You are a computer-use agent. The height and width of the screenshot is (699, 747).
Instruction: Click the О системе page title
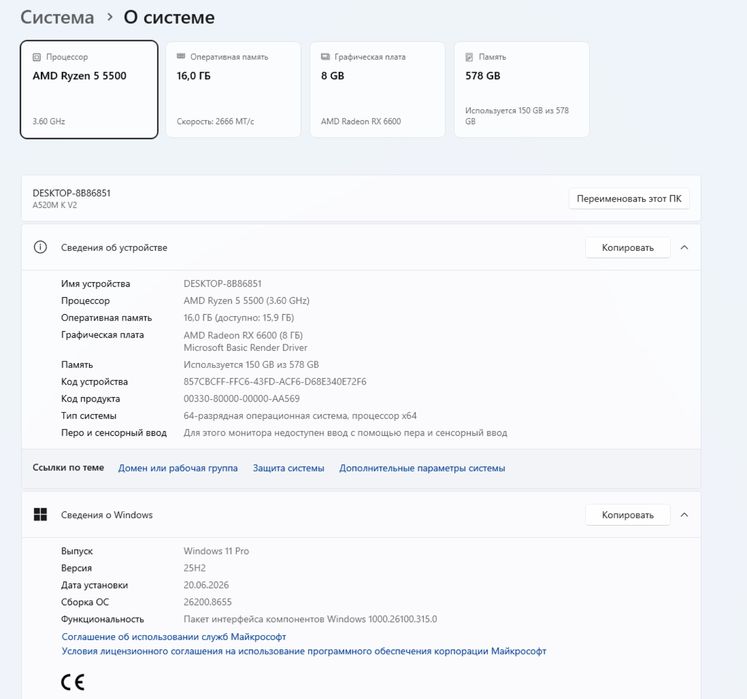click(x=169, y=18)
